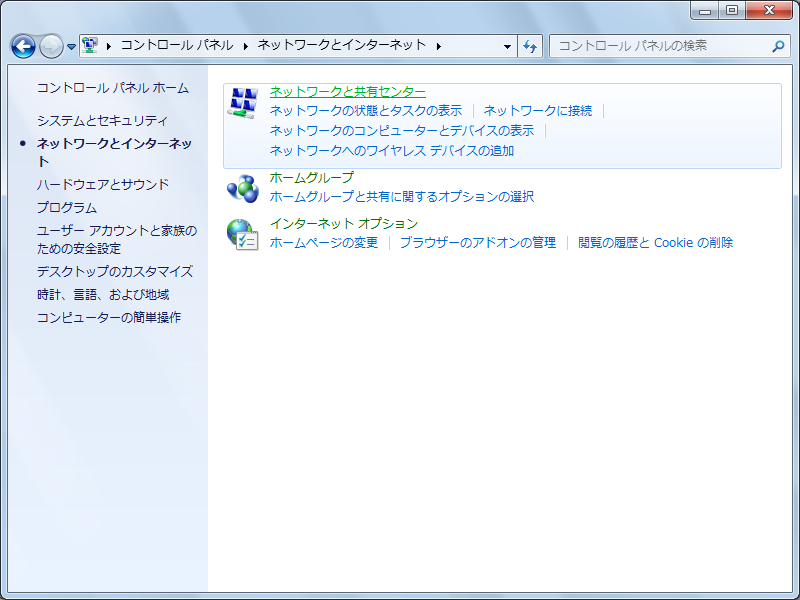Click the Network and Sharing Center icon
This screenshot has width=800, height=600.
coord(242,103)
